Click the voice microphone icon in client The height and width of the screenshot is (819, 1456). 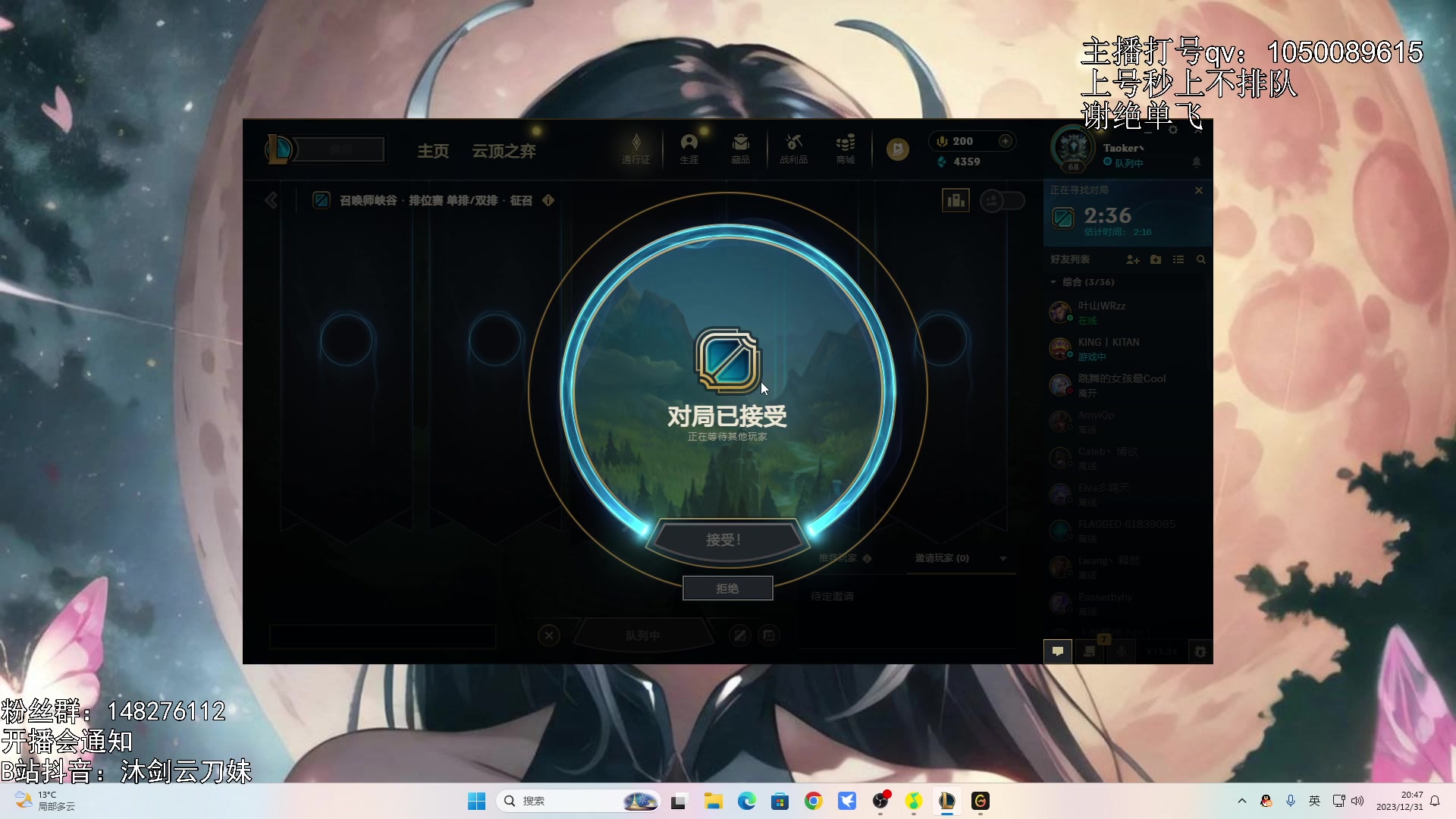[x=1122, y=651]
